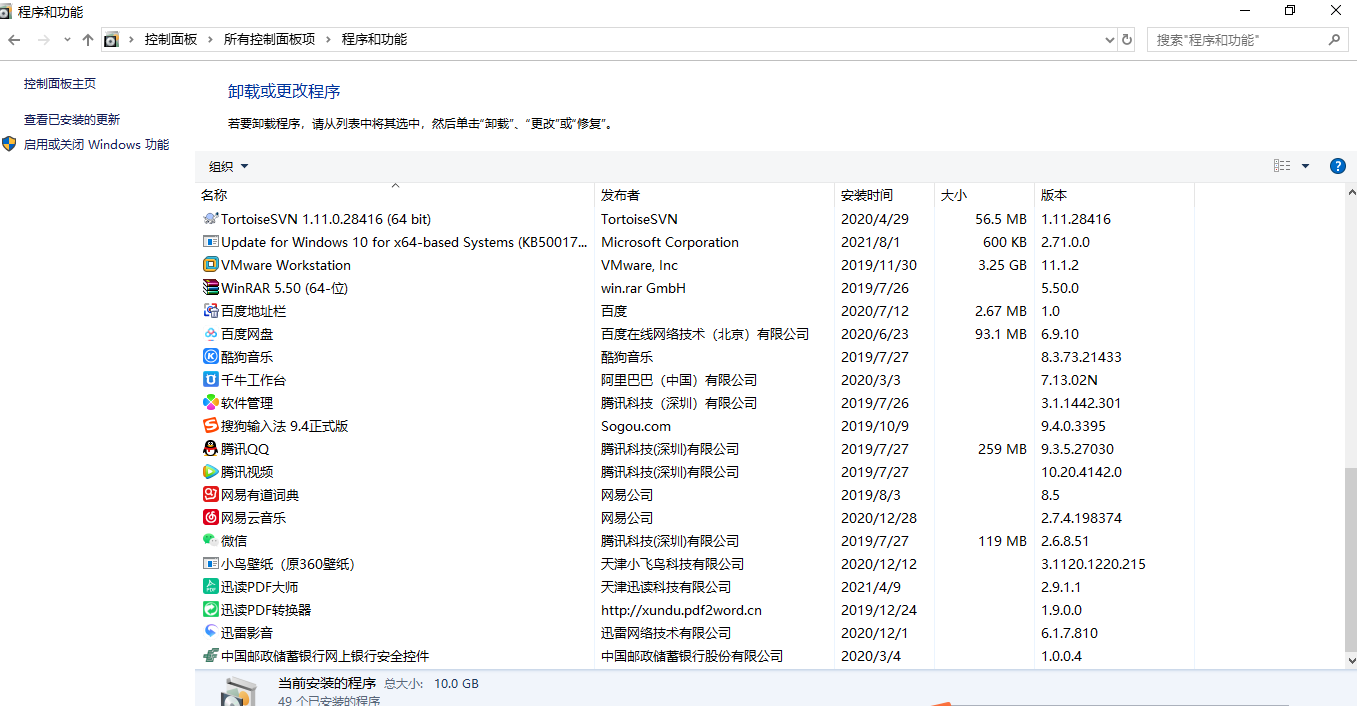
Task: Select 酷狗音乐
Action: coord(244,356)
